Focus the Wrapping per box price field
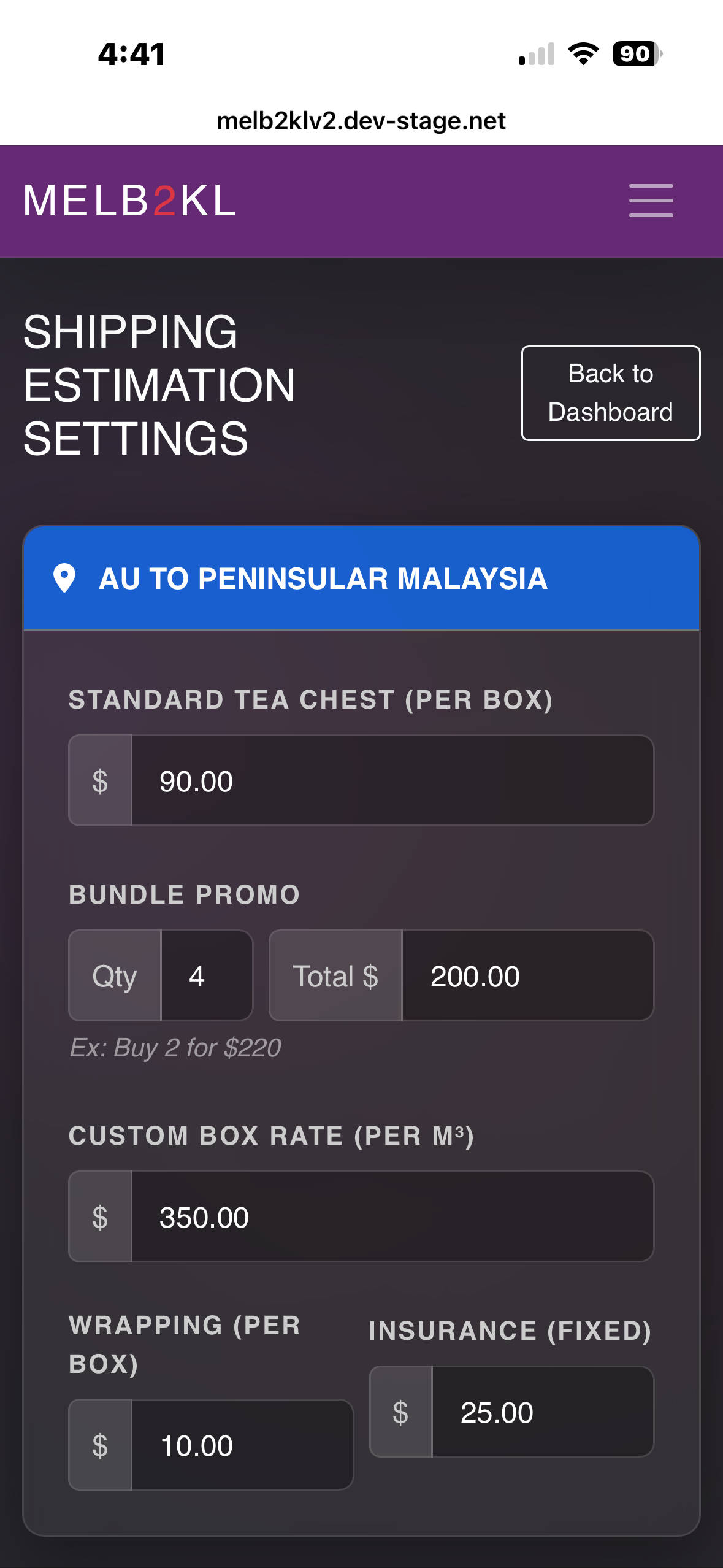 [242, 1445]
